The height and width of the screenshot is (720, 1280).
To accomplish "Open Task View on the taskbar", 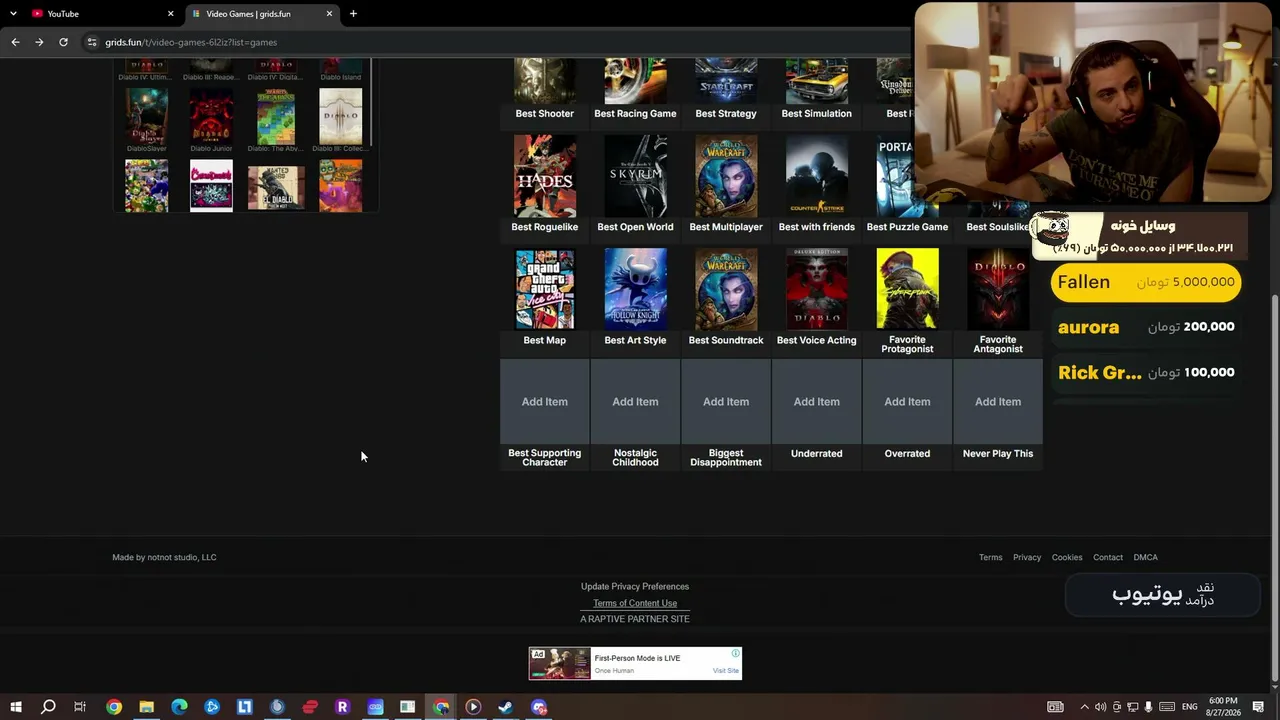I will (x=80, y=707).
